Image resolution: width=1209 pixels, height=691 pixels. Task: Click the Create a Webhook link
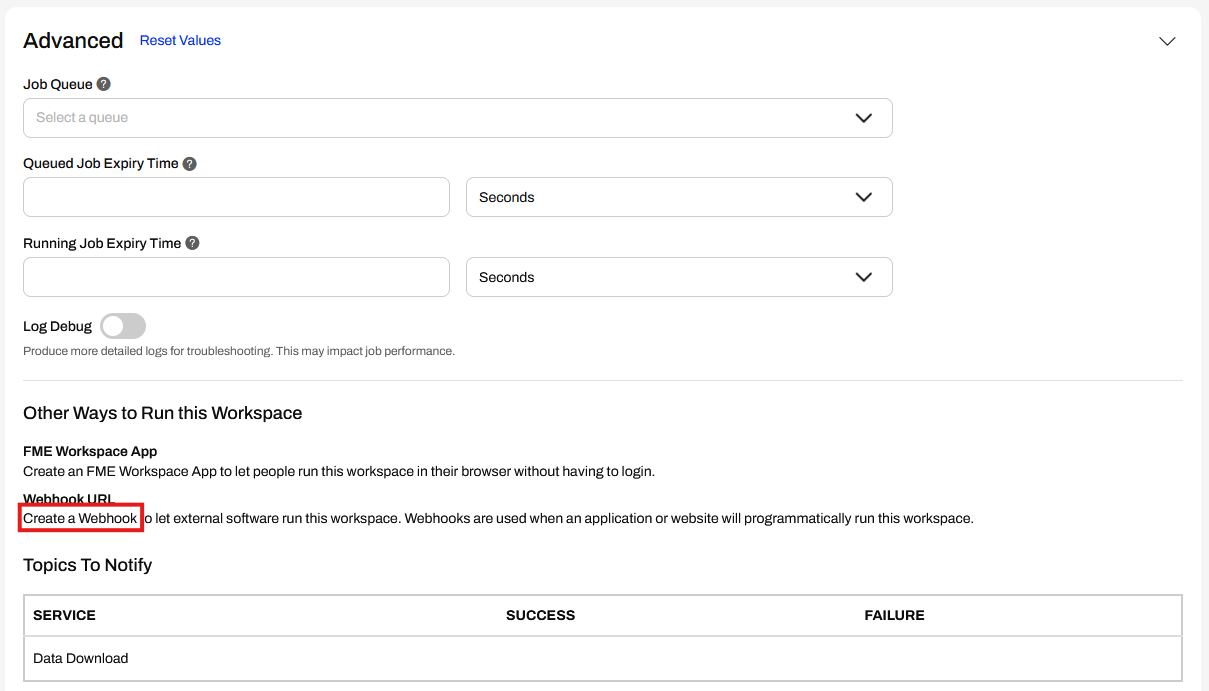point(81,517)
